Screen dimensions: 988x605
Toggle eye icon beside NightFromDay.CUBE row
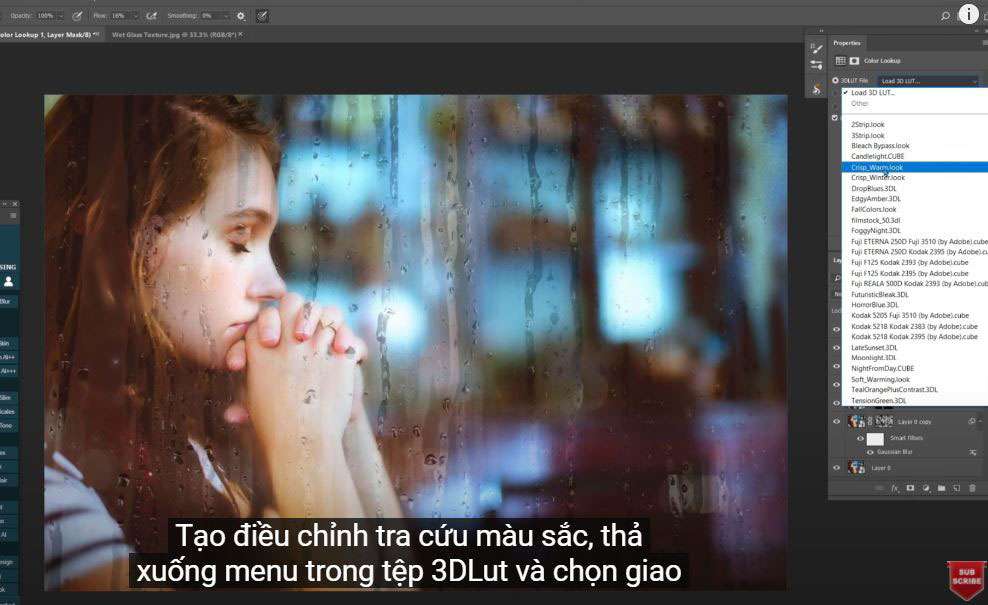pyautogui.click(x=837, y=366)
